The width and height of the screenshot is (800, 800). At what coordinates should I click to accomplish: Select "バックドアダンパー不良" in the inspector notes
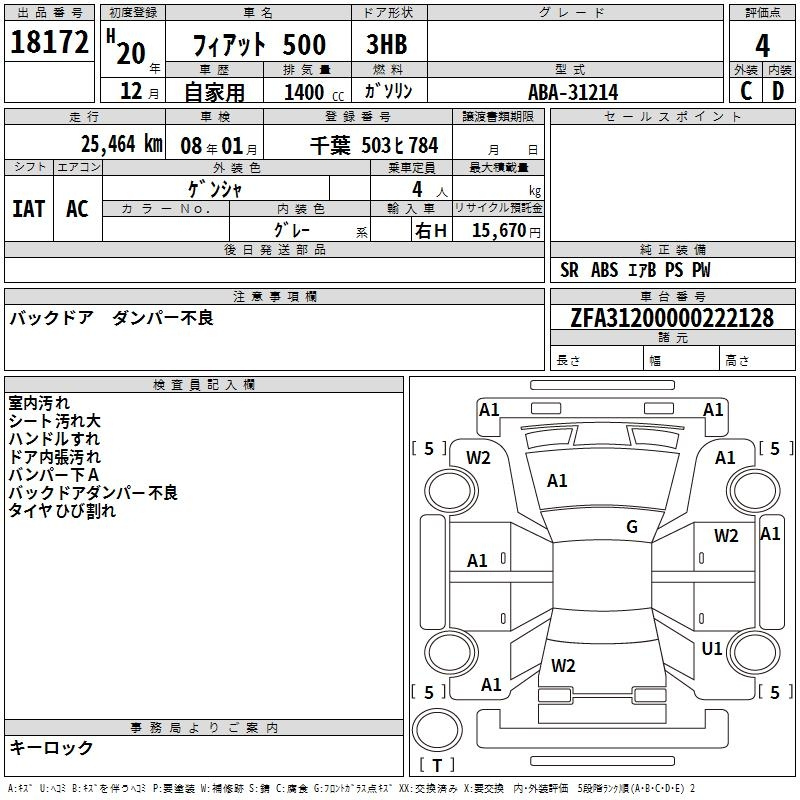pos(93,492)
